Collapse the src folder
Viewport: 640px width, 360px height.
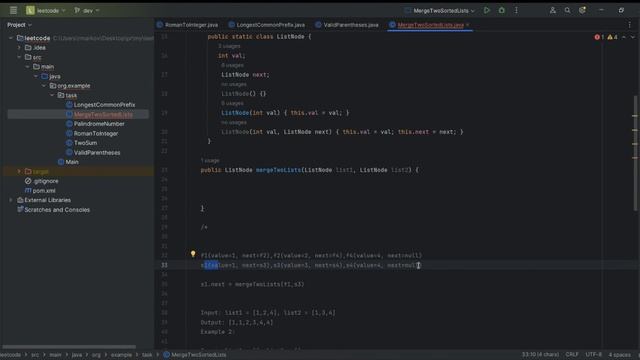click(19, 57)
